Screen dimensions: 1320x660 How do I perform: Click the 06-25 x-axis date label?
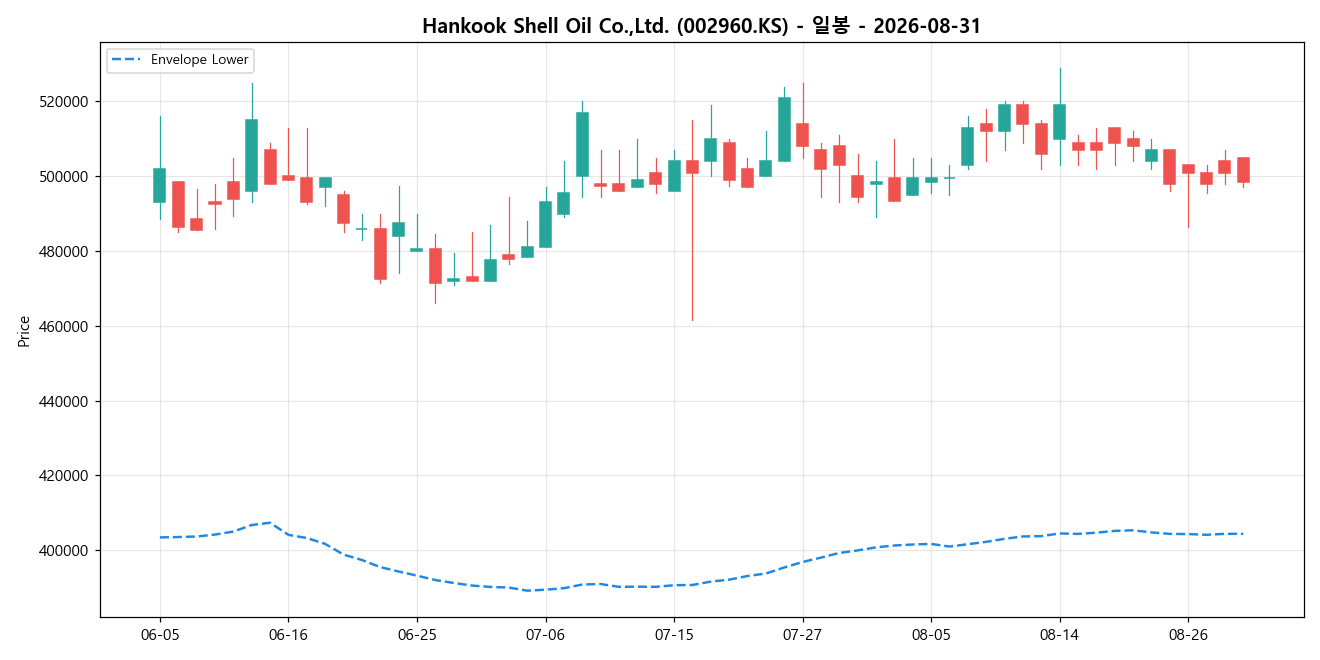pos(417,634)
